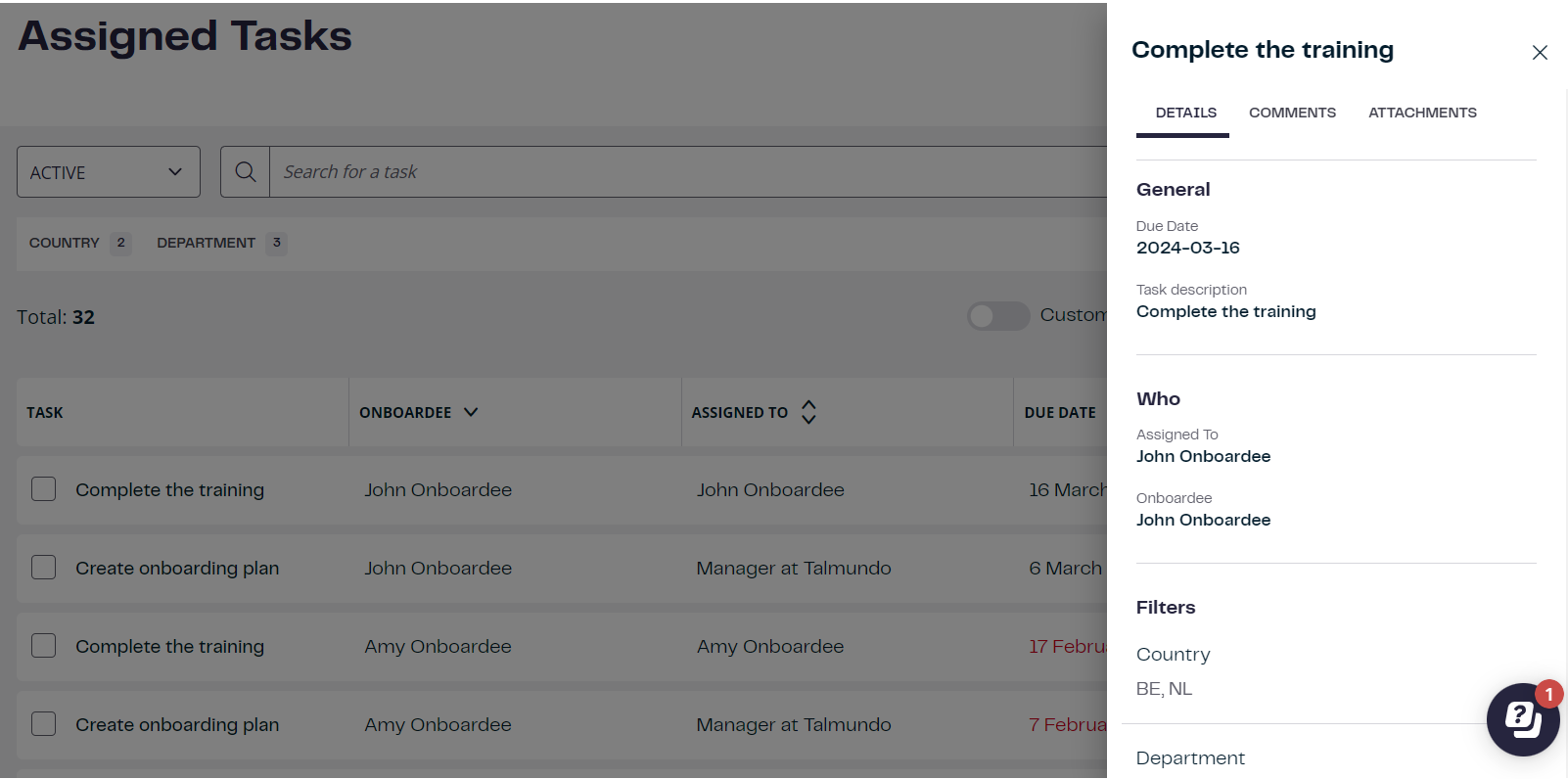Open John Onboardee's Complete the training task
The height and width of the screenshot is (779, 1568).
click(169, 490)
